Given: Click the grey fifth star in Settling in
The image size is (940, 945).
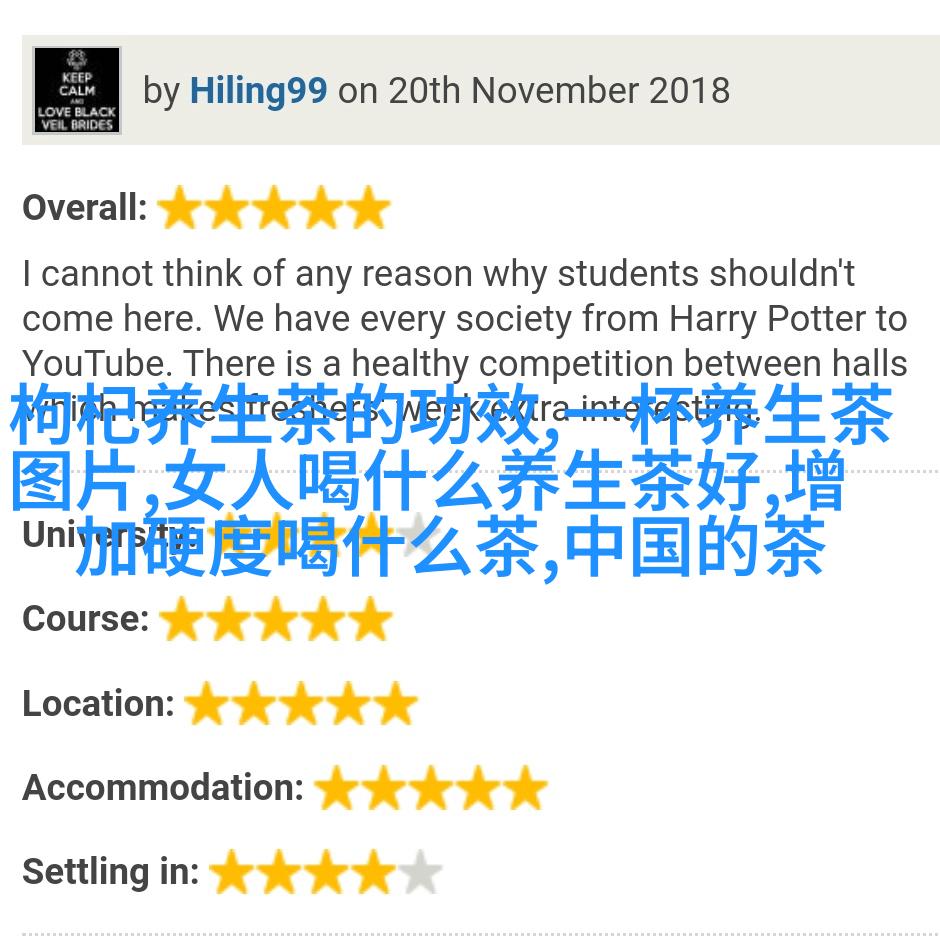Looking at the screenshot, I should coord(421,871).
